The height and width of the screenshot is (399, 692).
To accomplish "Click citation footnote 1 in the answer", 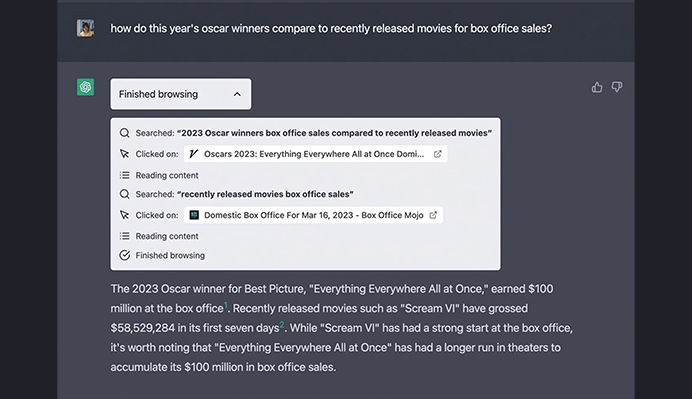I will tap(226, 305).
